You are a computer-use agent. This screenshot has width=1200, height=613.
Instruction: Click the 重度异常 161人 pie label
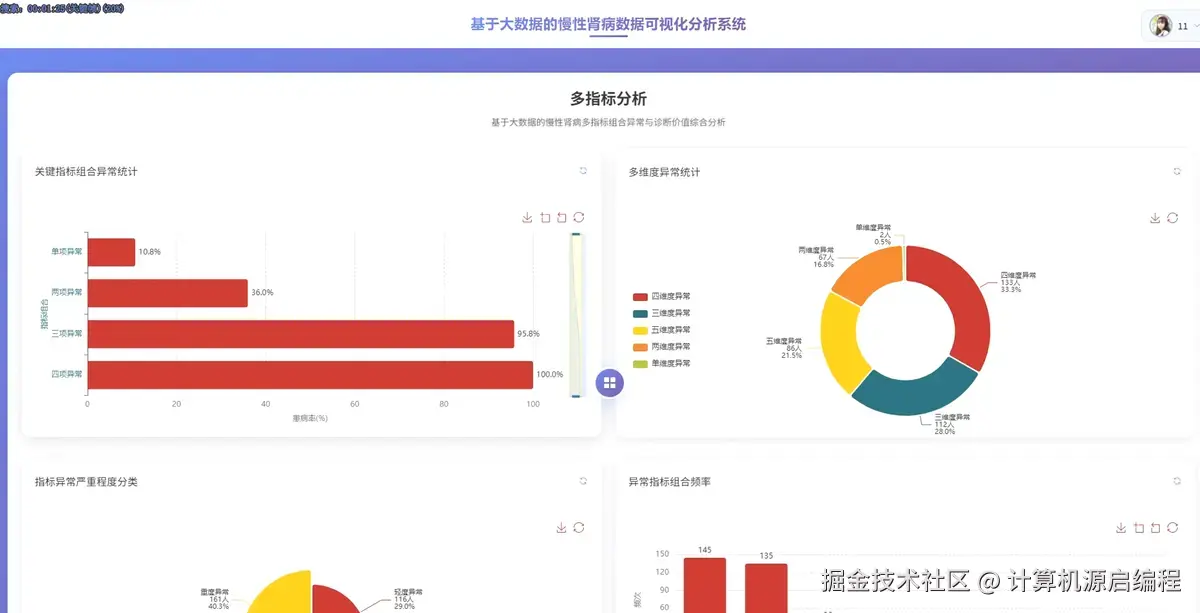click(215, 598)
